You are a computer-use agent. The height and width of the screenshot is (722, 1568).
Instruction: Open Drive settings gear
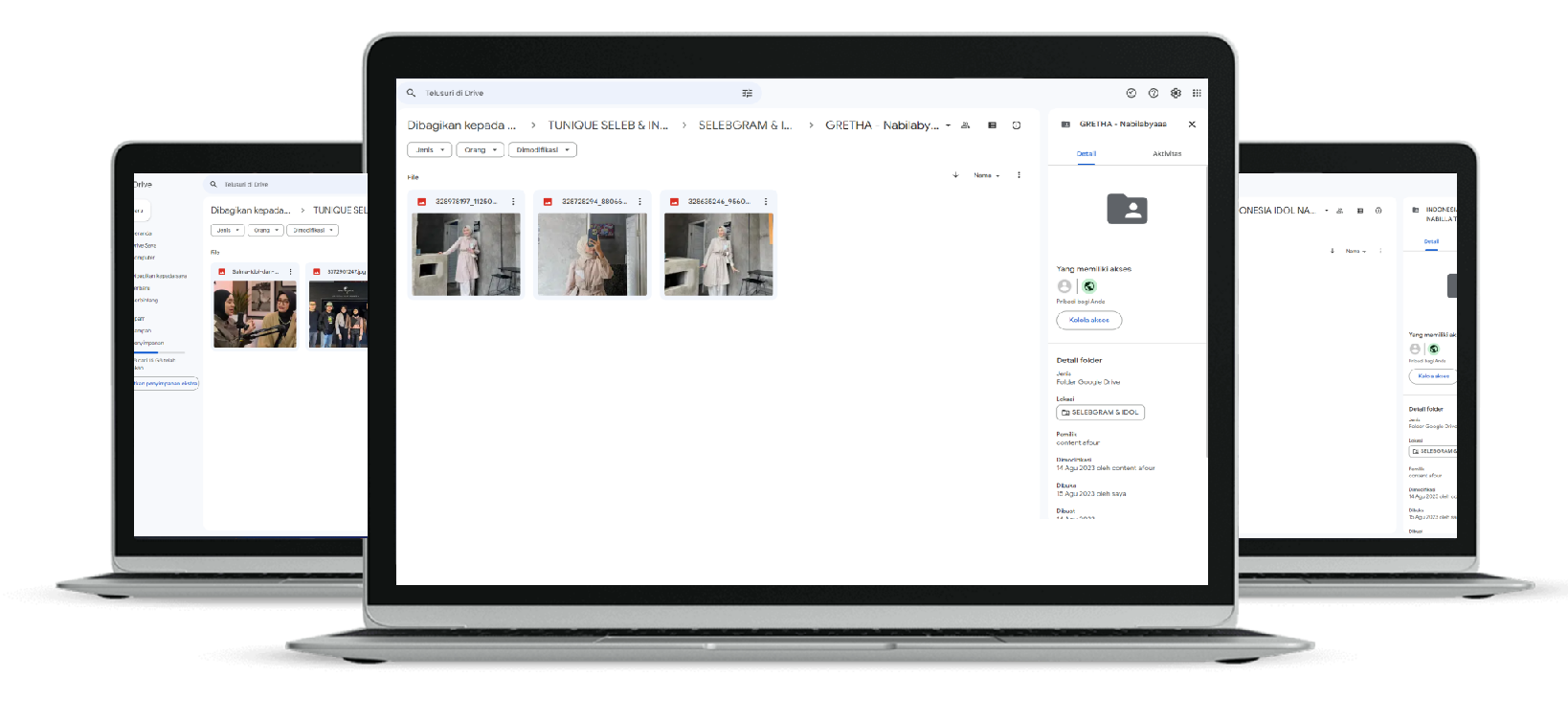tap(1176, 93)
